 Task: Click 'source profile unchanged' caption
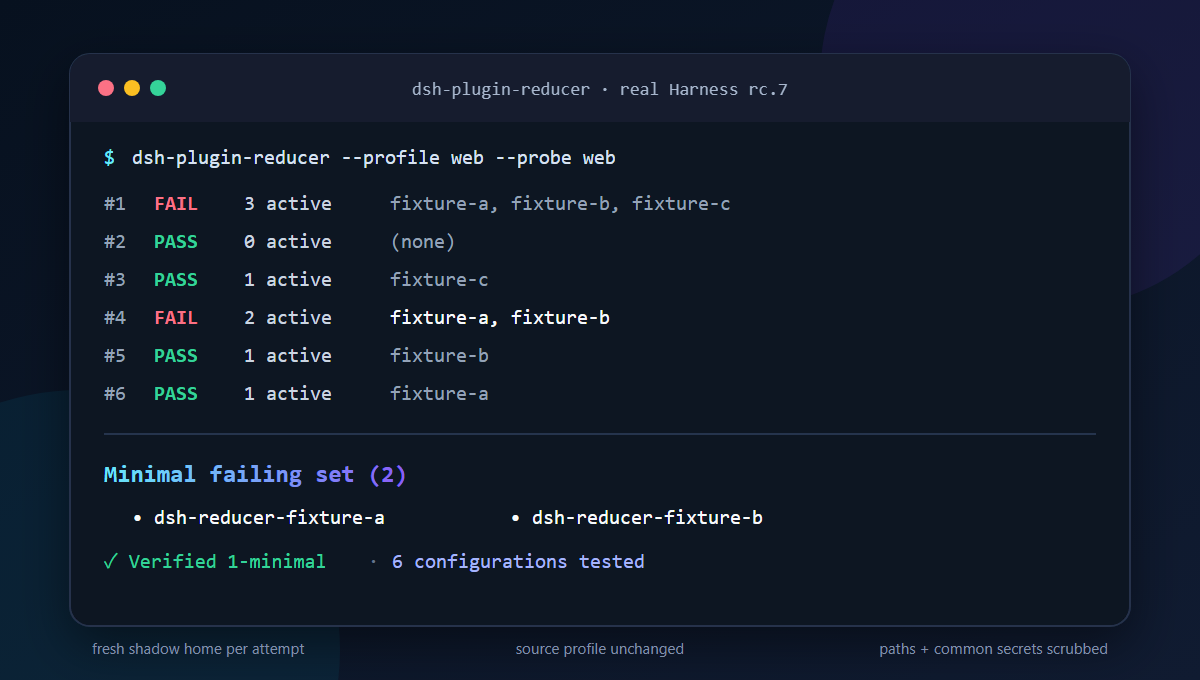point(600,649)
